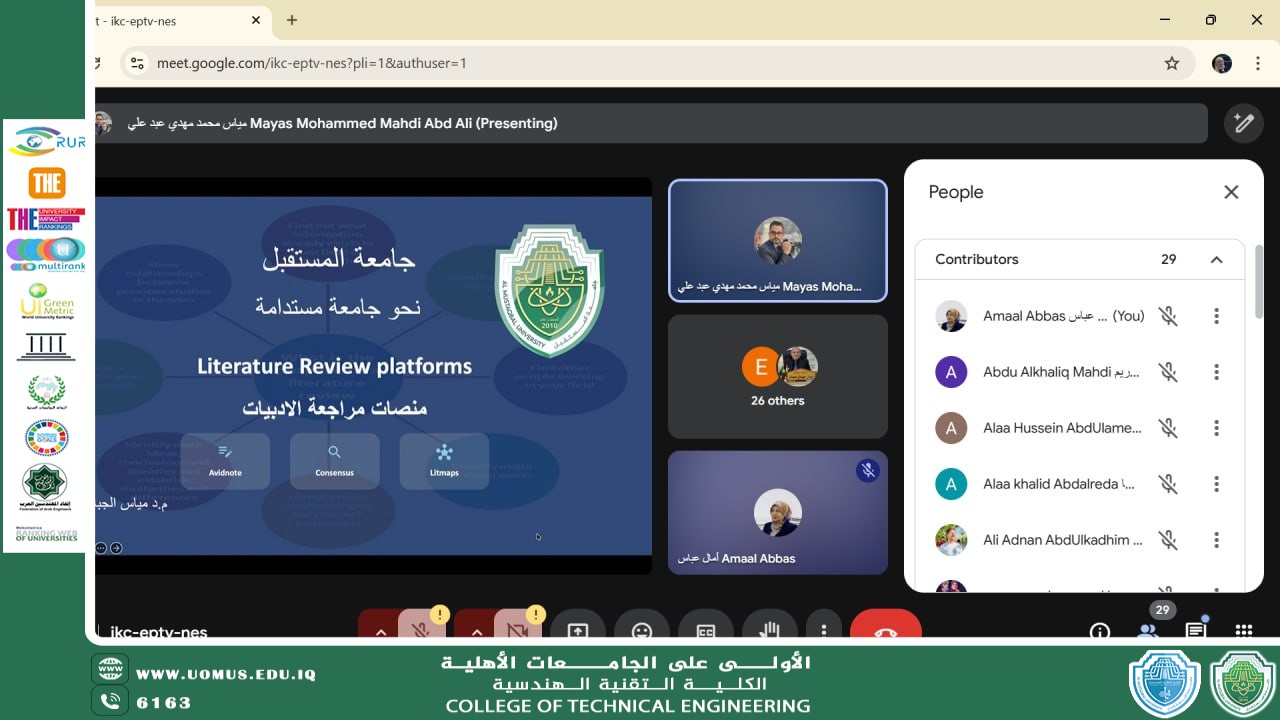Screen dimensions: 1280x720
Task: Open the activities grid icon
Action: point(1244,630)
